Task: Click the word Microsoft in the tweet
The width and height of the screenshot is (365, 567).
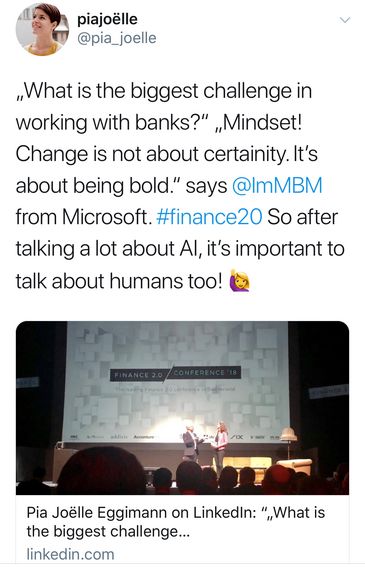Action: tap(105, 217)
